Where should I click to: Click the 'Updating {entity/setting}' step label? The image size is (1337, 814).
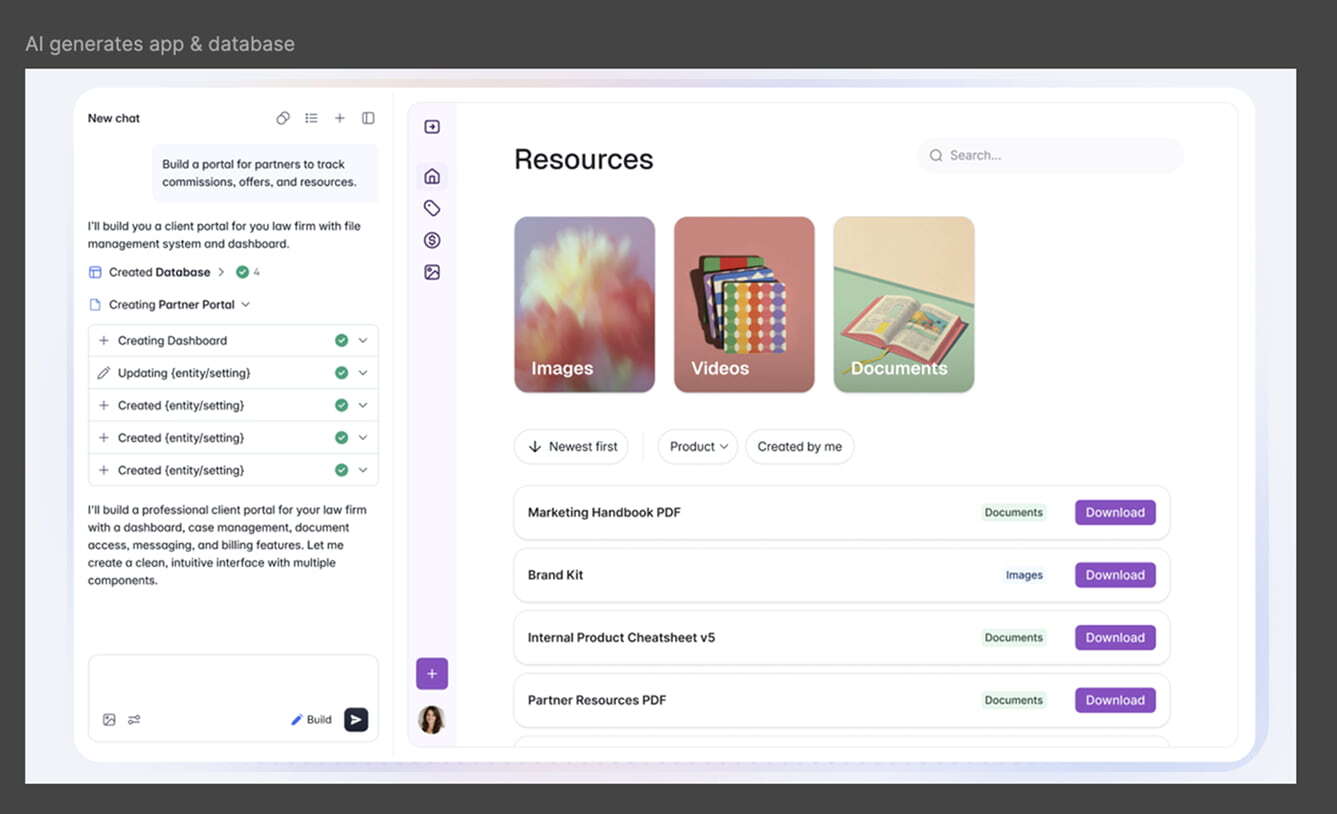(x=184, y=373)
